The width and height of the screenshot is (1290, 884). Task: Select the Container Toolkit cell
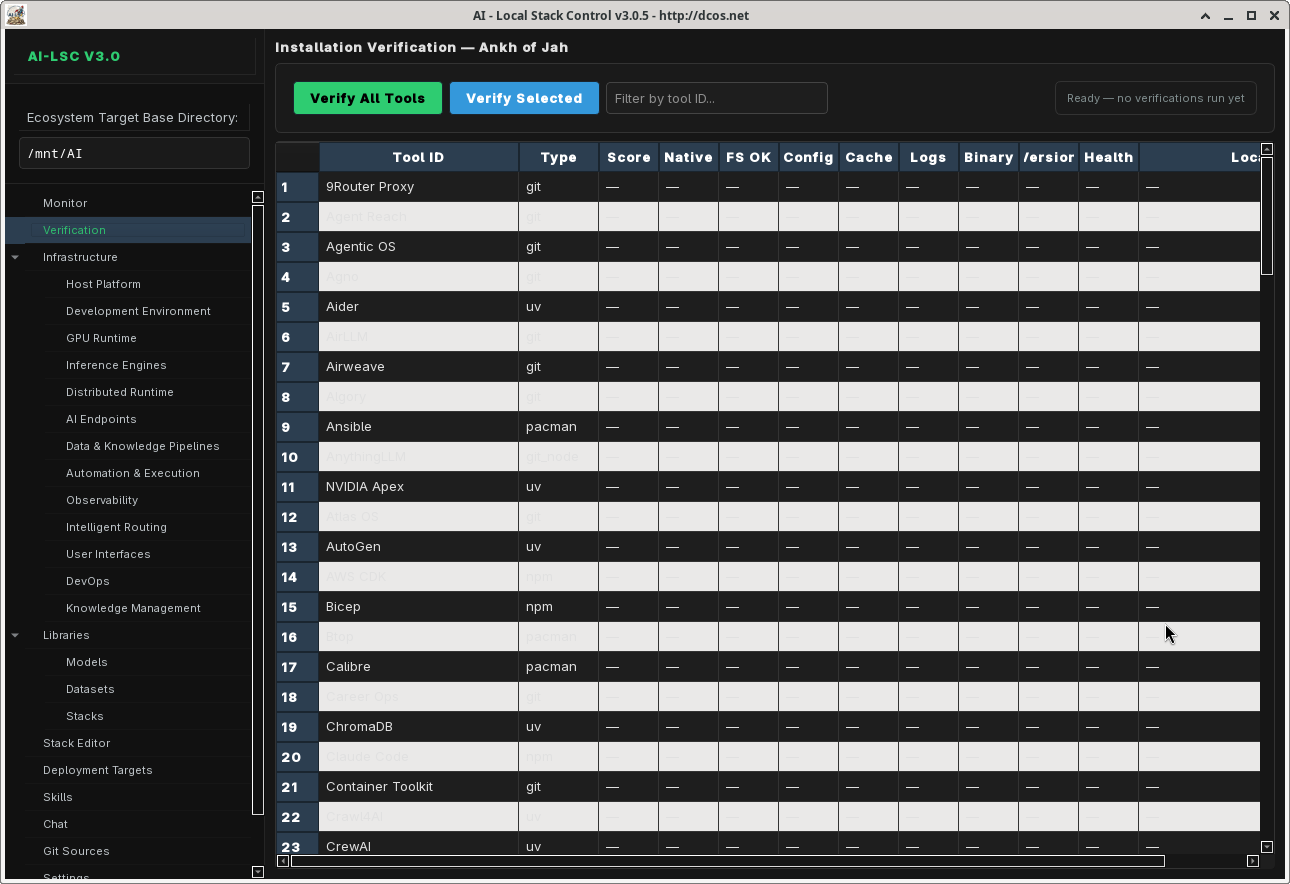point(419,787)
